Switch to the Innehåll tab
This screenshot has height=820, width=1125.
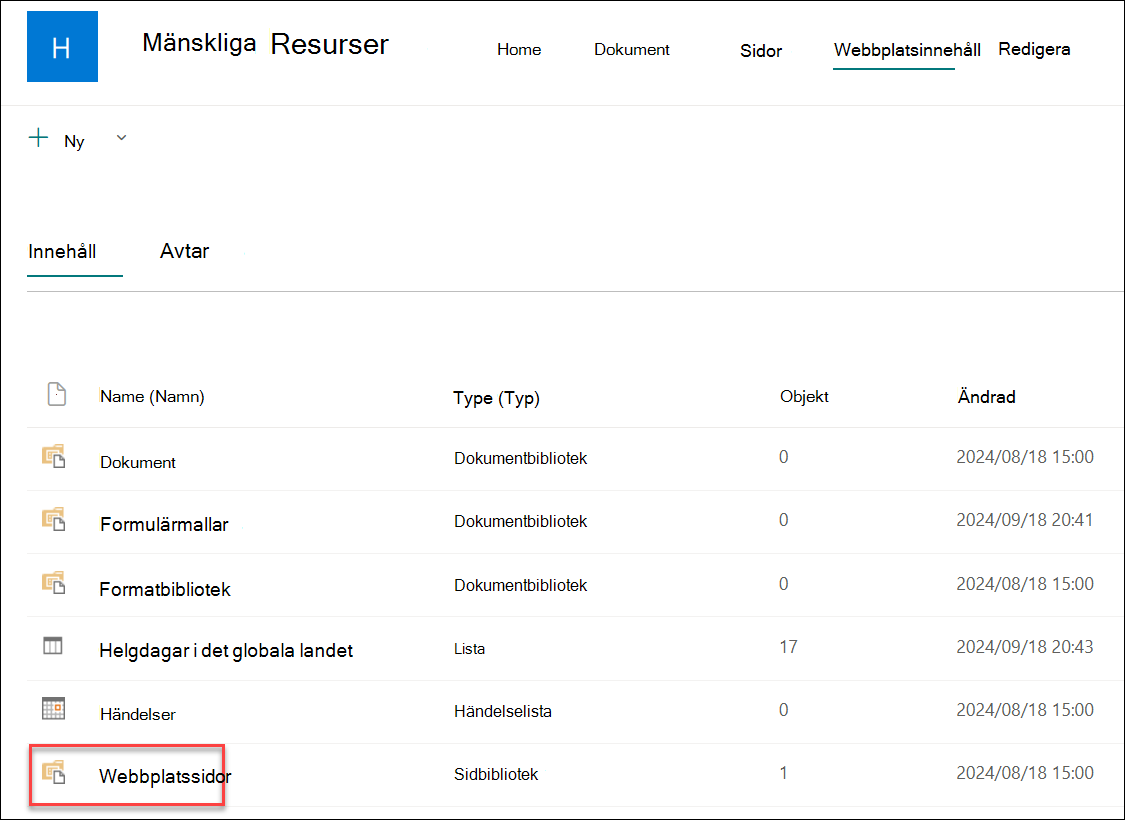62,251
